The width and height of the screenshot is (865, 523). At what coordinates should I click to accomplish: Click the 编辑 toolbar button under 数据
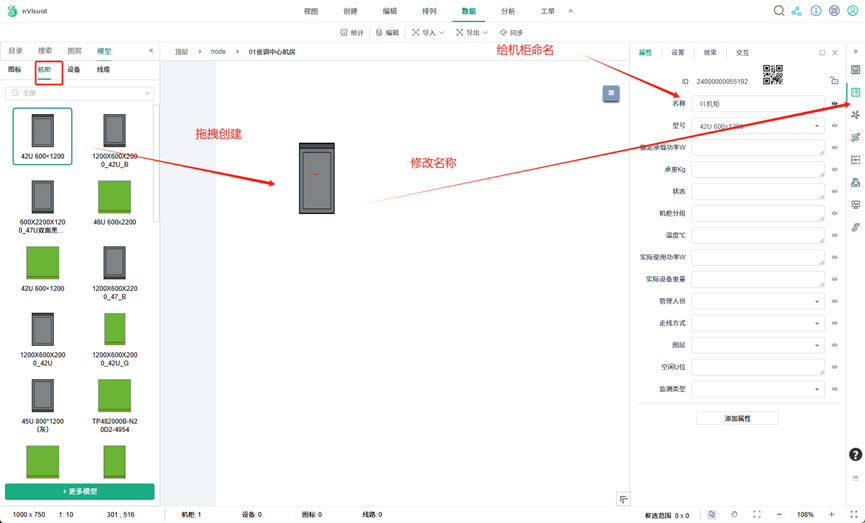pos(387,33)
